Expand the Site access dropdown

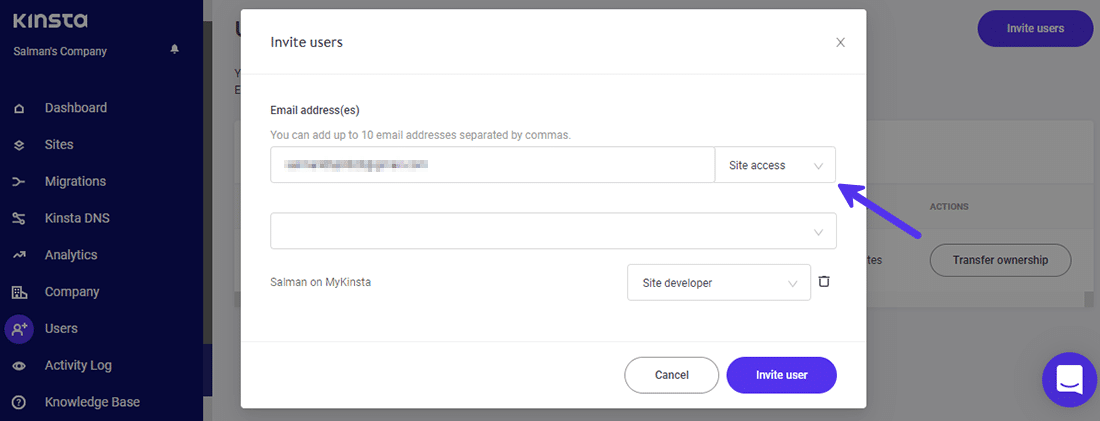click(775, 165)
